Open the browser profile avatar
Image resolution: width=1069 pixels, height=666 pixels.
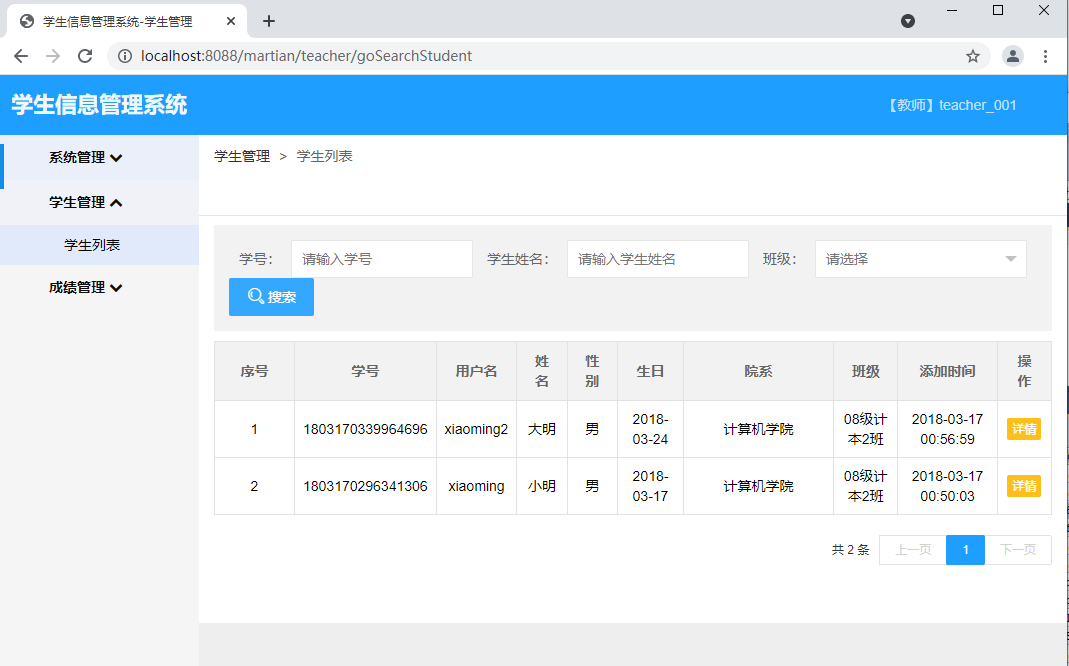pyautogui.click(x=1012, y=56)
